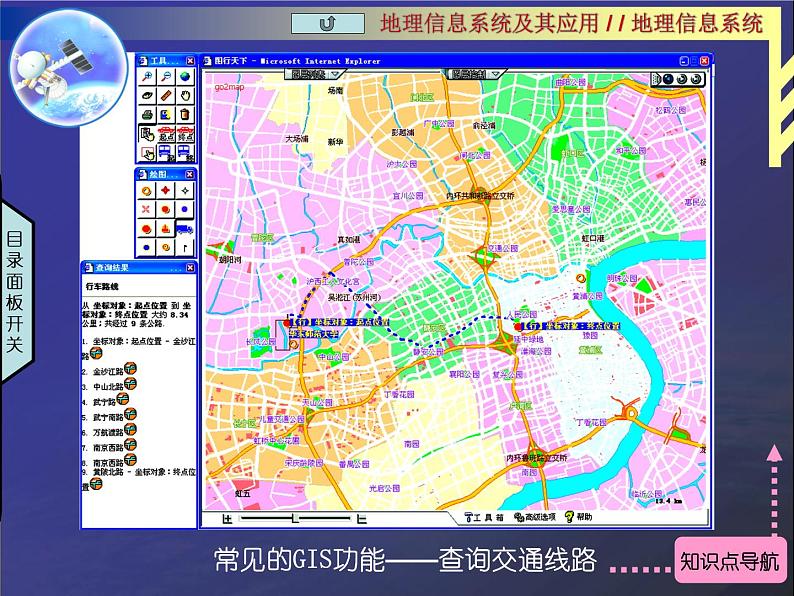Select the zoom out magnifier tool
The width and height of the screenshot is (794, 596).
click(x=166, y=77)
